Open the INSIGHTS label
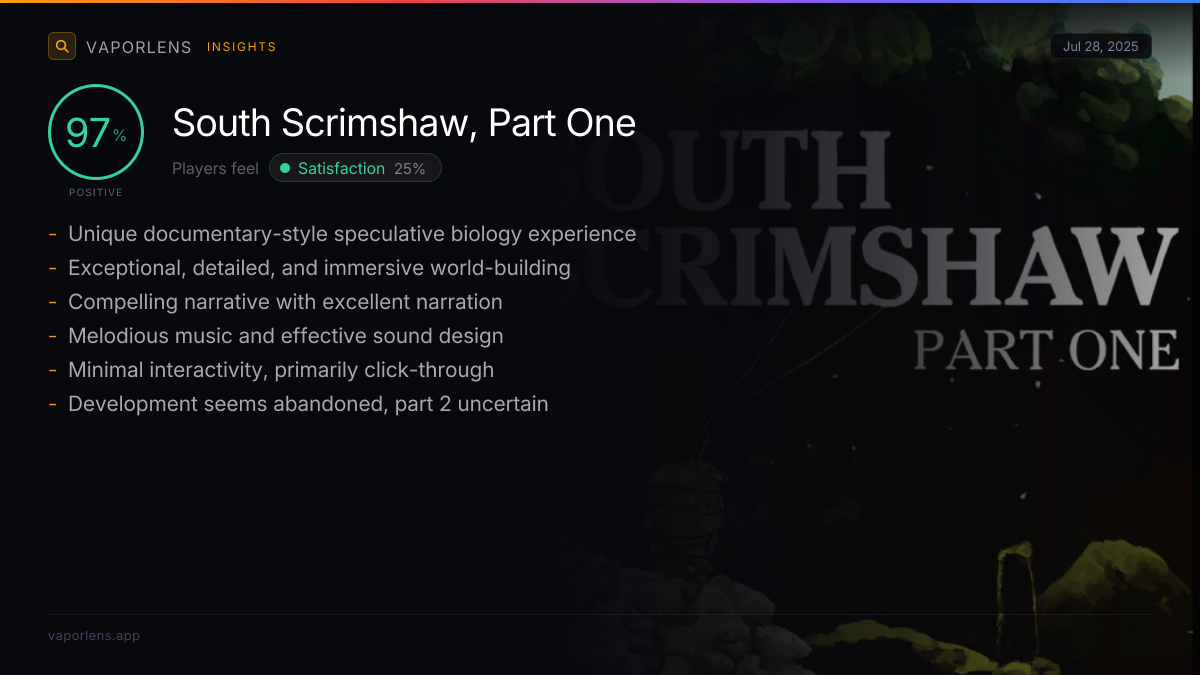 [x=241, y=47]
